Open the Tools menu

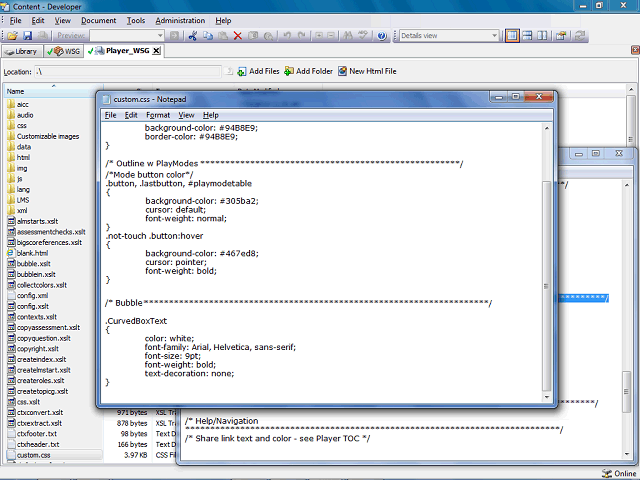(136, 20)
